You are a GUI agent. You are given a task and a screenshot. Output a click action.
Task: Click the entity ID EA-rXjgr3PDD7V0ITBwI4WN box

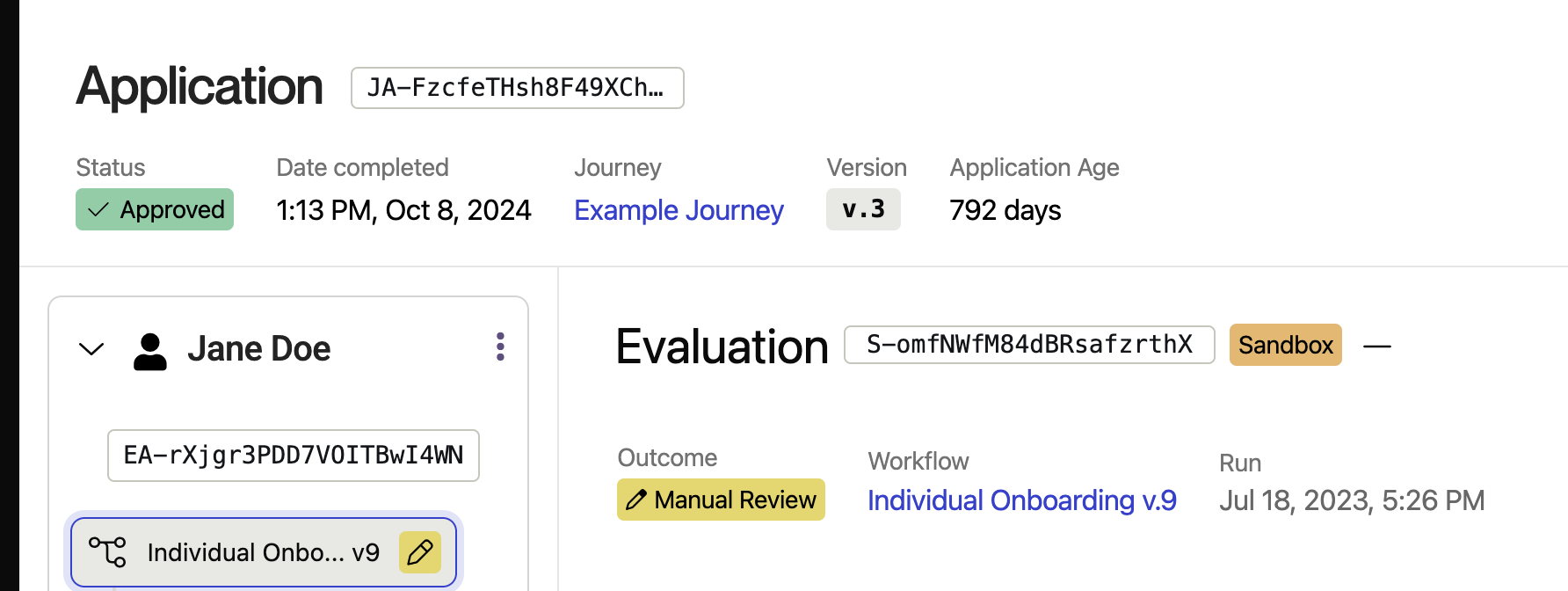click(x=294, y=456)
